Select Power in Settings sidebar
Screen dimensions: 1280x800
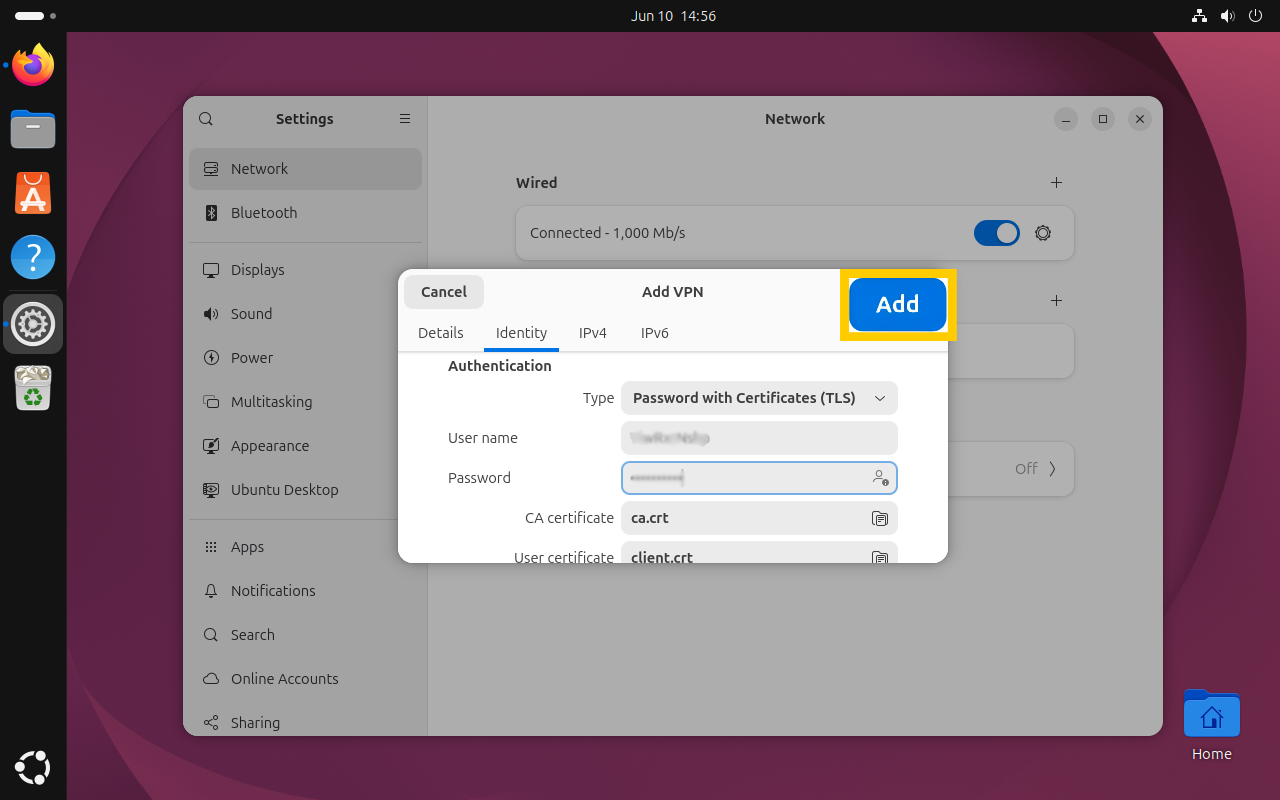pos(305,358)
